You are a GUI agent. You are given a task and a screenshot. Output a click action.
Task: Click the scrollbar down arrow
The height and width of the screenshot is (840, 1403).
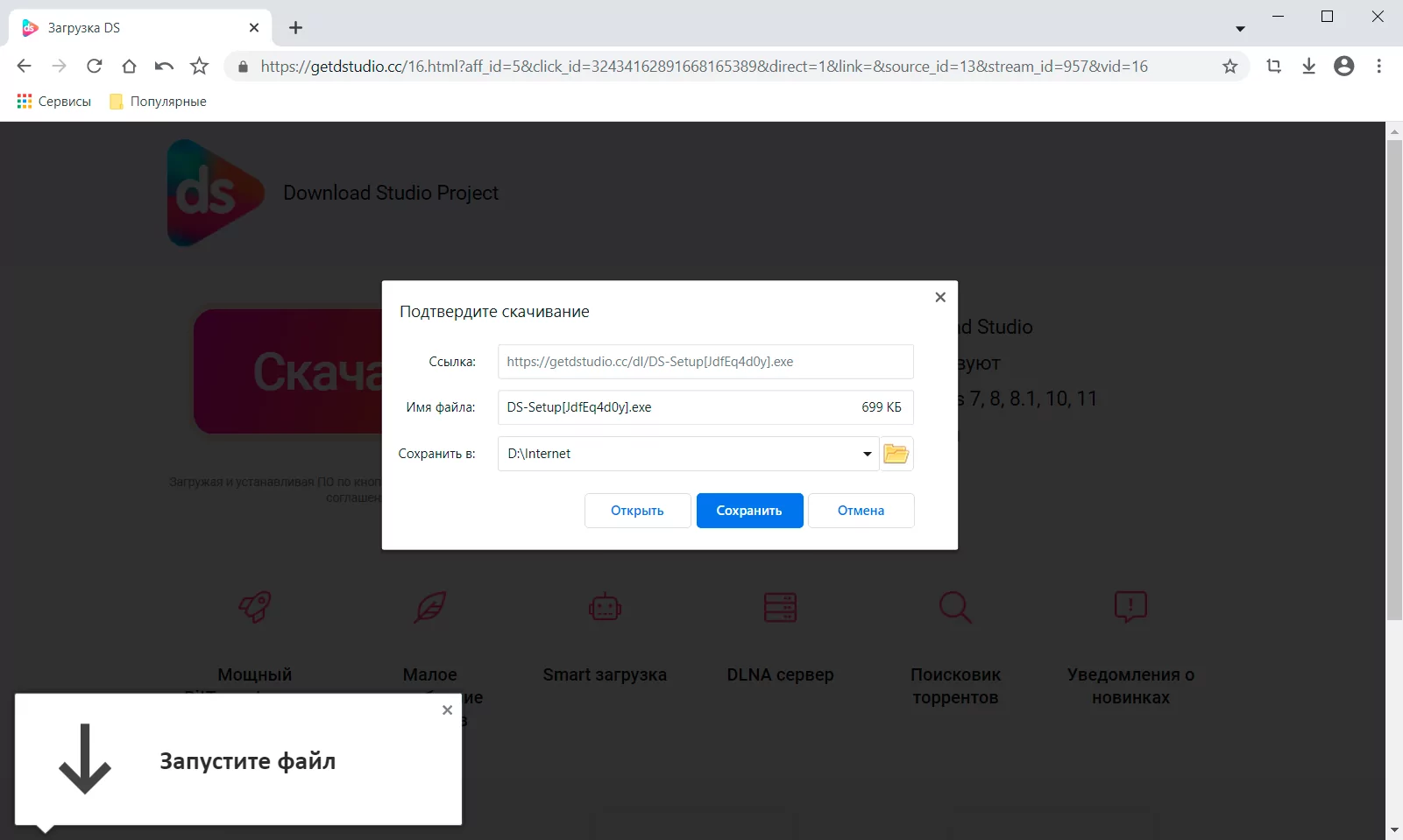coord(1394,829)
